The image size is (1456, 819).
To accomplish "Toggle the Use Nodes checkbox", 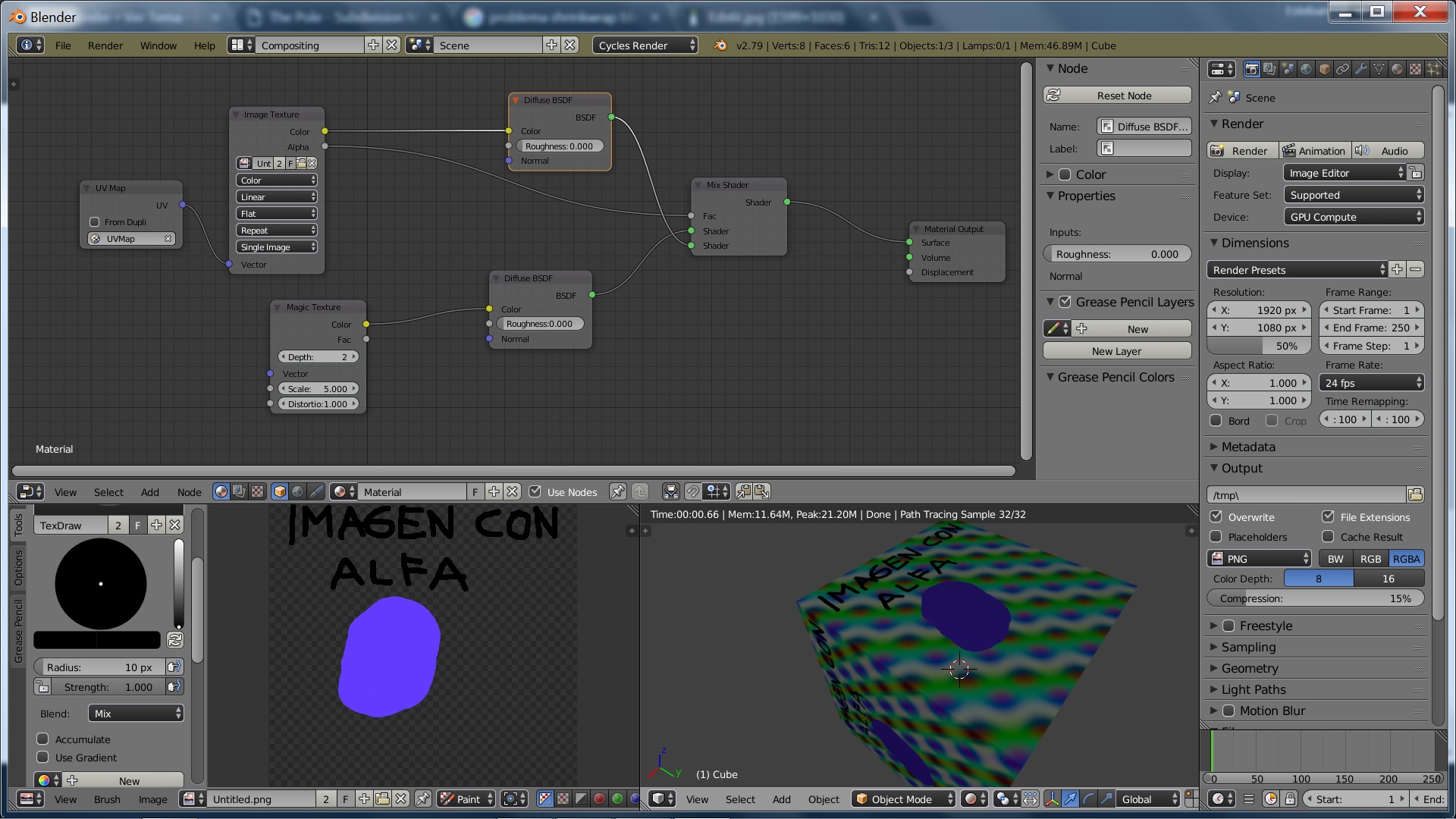I will (x=535, y=491).
